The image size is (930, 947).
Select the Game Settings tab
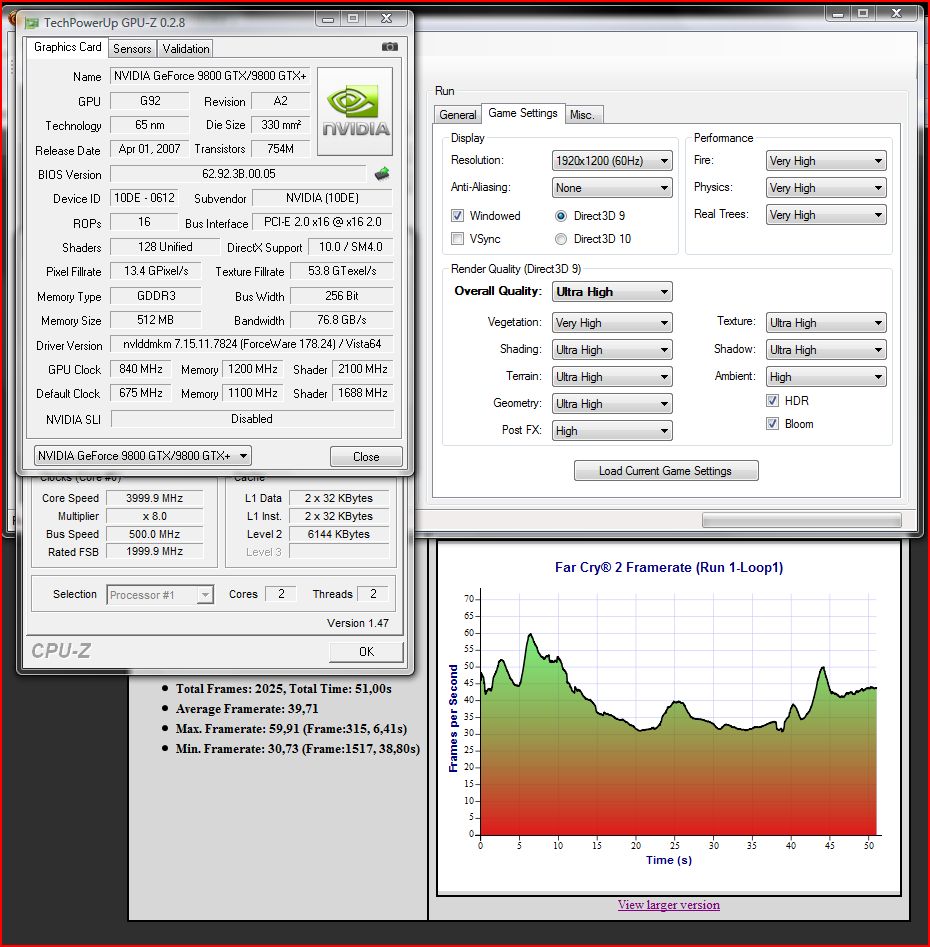tap(523, 113)
